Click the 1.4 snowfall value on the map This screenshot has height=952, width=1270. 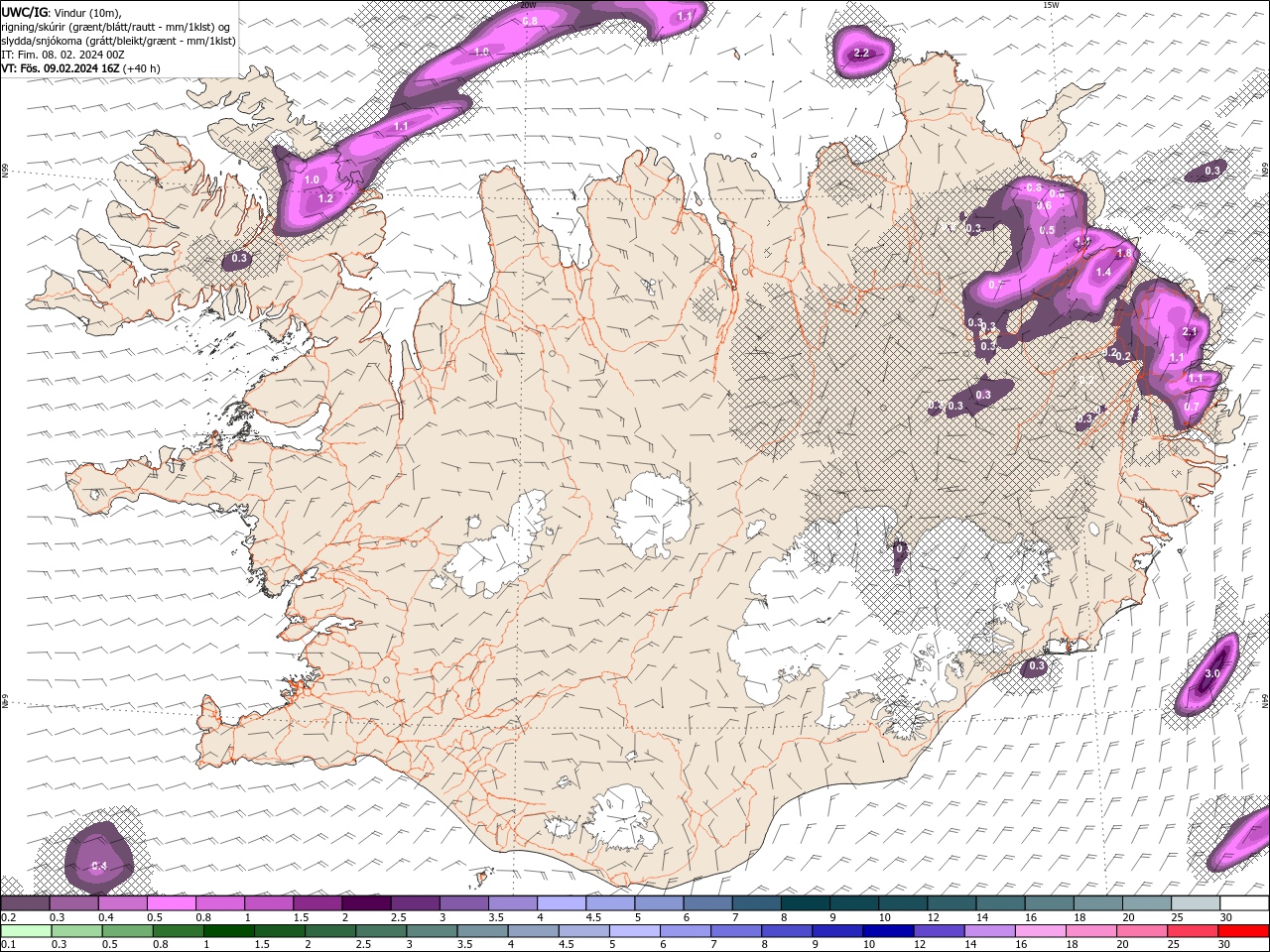pos(1103,272)
